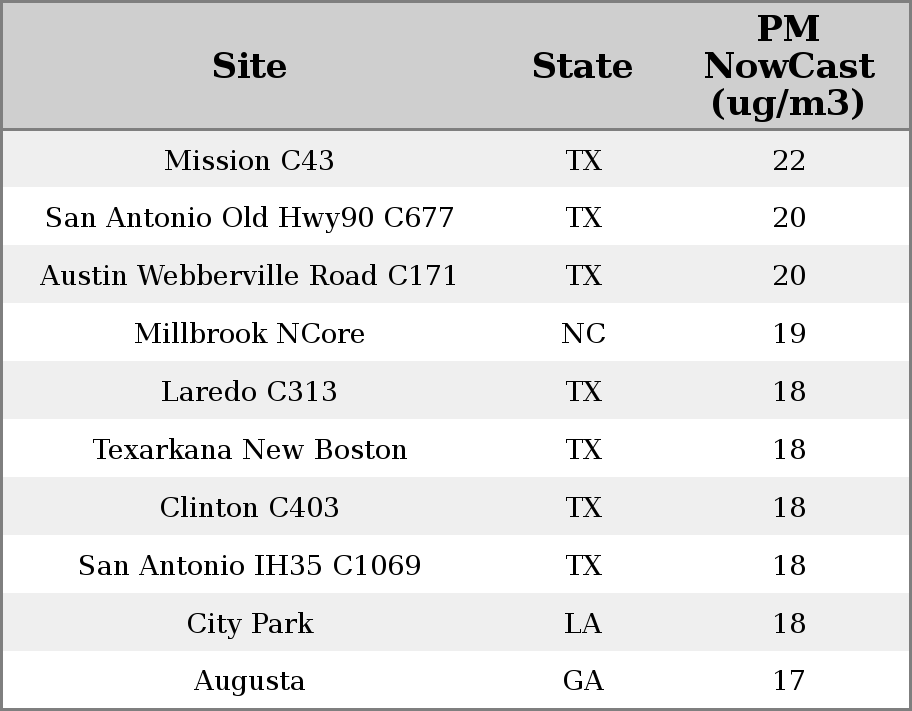The width and height of the screenshot is (912, 711).
Task: Select TX state for Mission C43
Action: (583, 160)
